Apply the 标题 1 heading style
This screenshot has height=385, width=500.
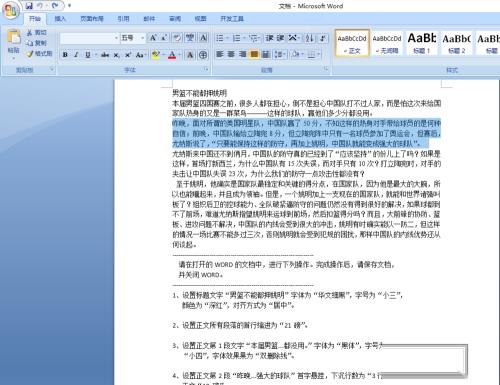422,43
